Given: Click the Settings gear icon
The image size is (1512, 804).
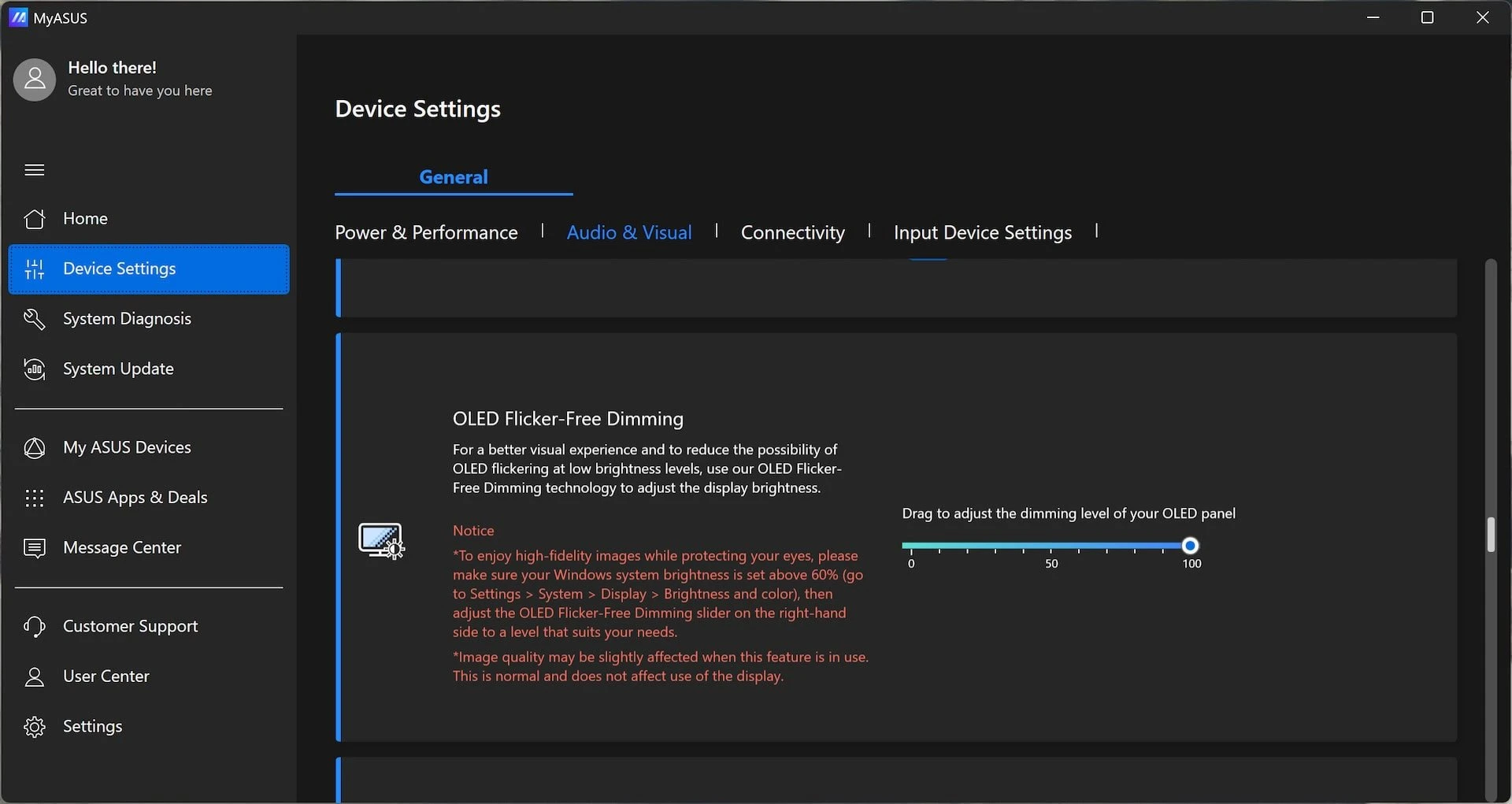Looking at the screenshot, I should click(x=35, y=727).
